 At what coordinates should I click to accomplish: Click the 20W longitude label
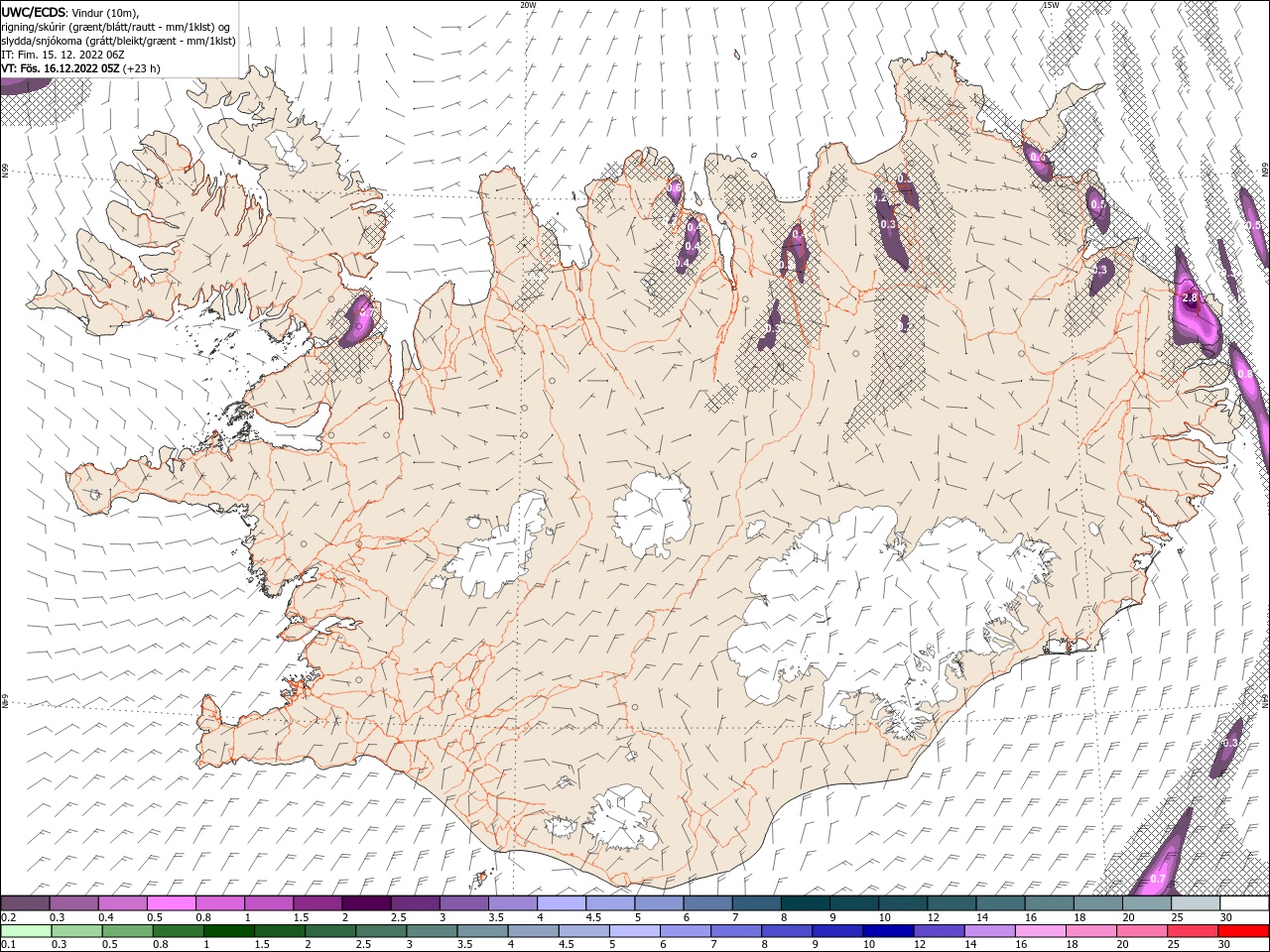(528, 5)
